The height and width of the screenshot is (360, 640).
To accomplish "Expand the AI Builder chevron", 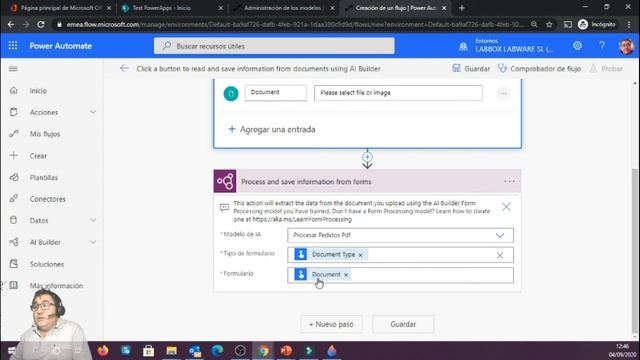I will coord(93,242).
